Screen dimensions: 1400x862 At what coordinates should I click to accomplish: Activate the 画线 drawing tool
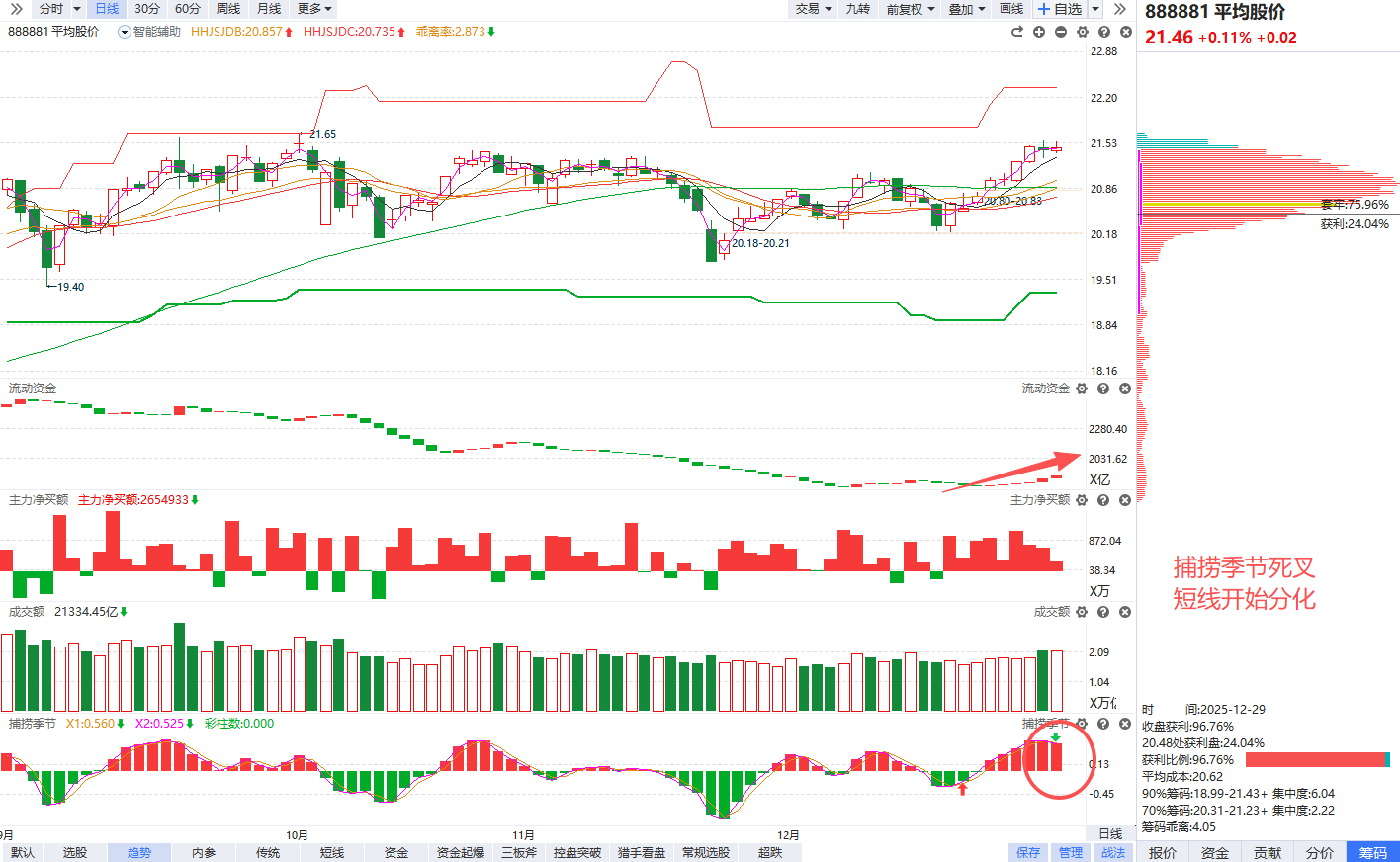pos(1011,9)
